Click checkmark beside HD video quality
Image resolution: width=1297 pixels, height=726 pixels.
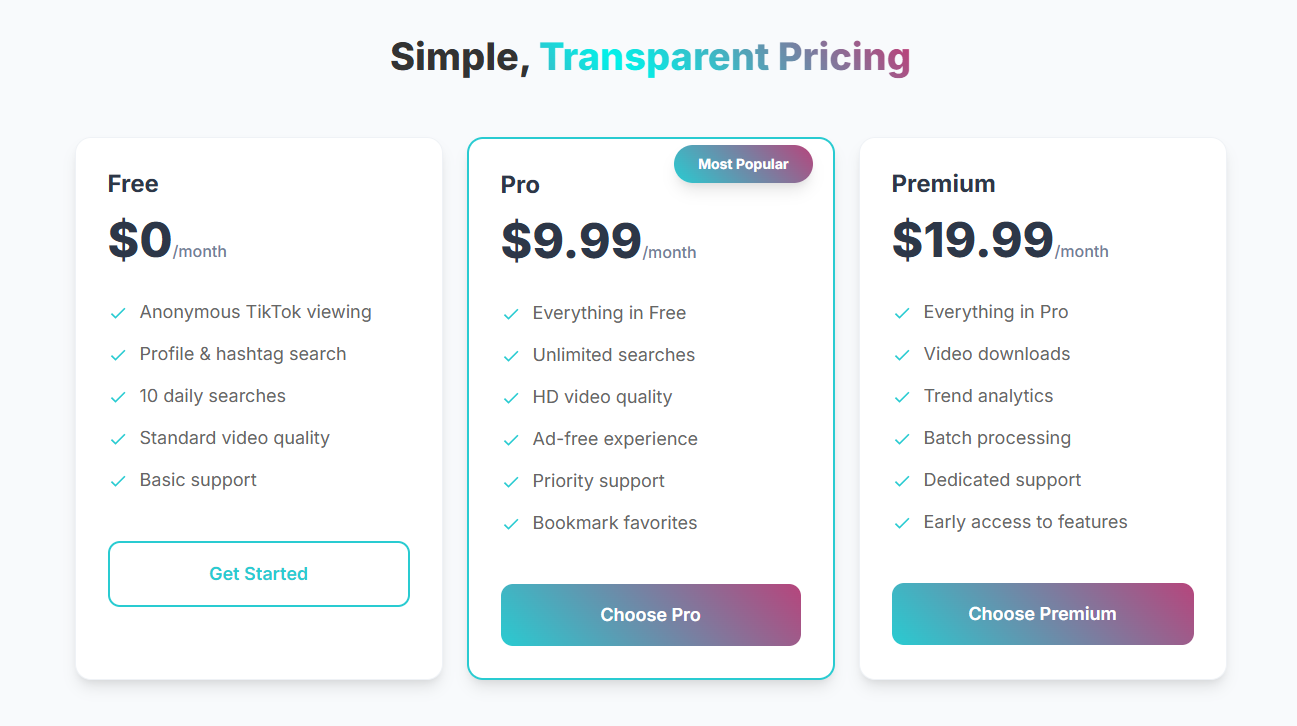pos(511,398)
